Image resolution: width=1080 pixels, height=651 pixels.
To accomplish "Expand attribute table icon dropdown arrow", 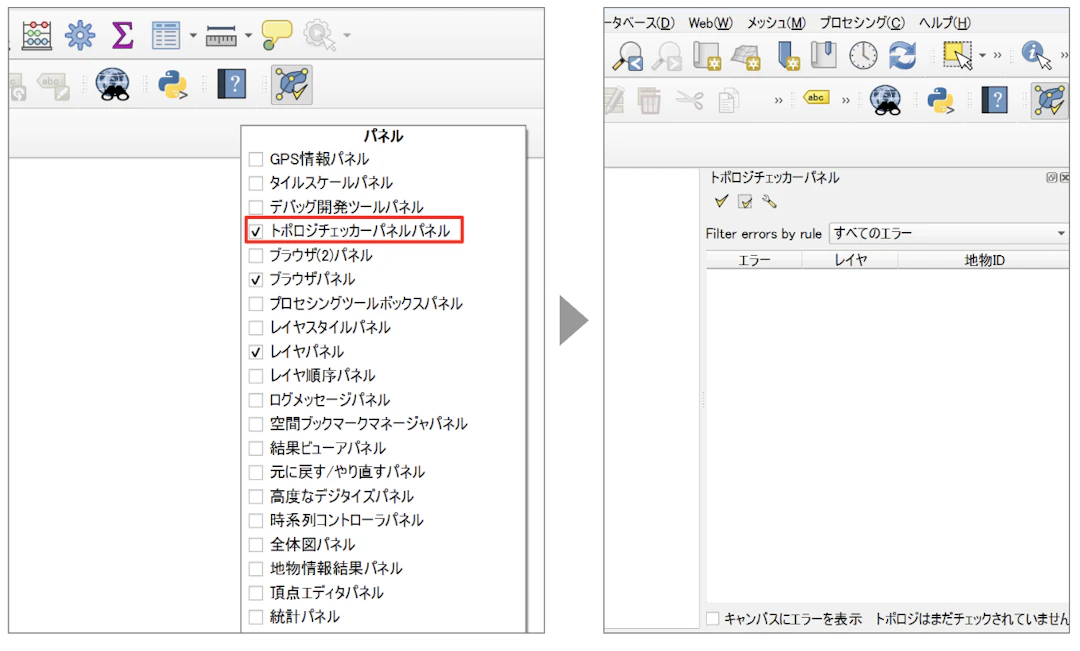I will [193, 35].
